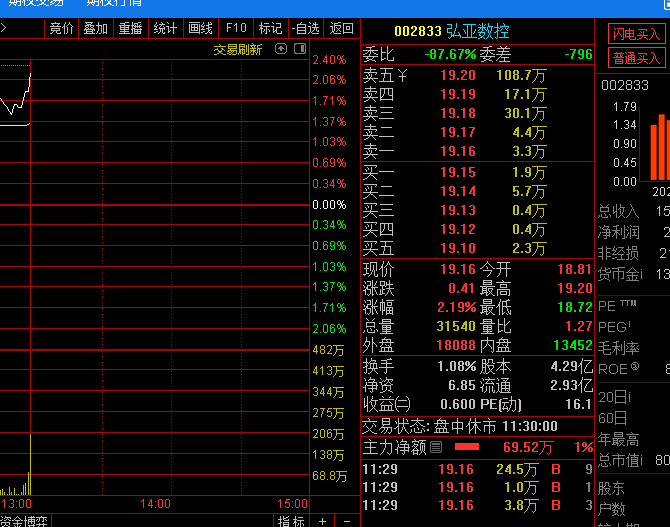Click the 标记 mark button
Screen dimensions: 670x527
tap(270, 29)
